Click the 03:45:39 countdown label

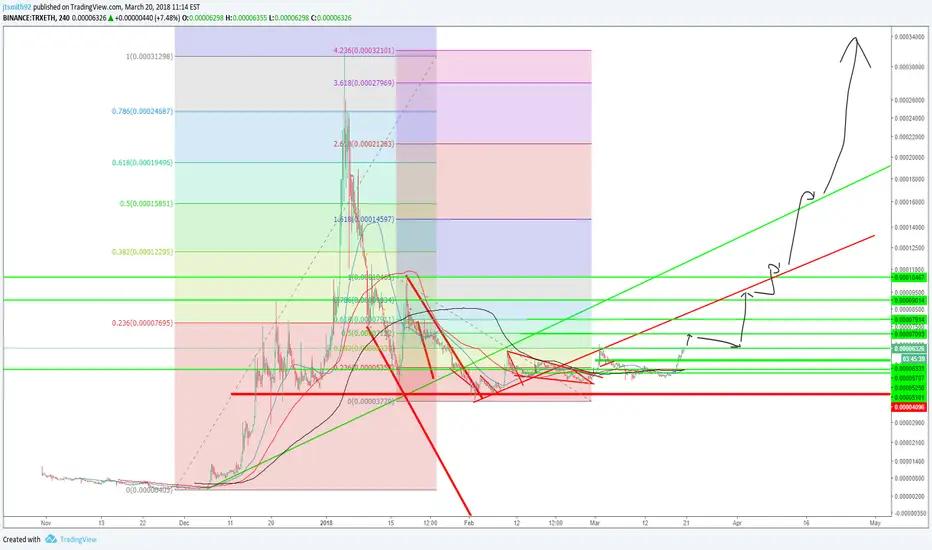point(913,359)
